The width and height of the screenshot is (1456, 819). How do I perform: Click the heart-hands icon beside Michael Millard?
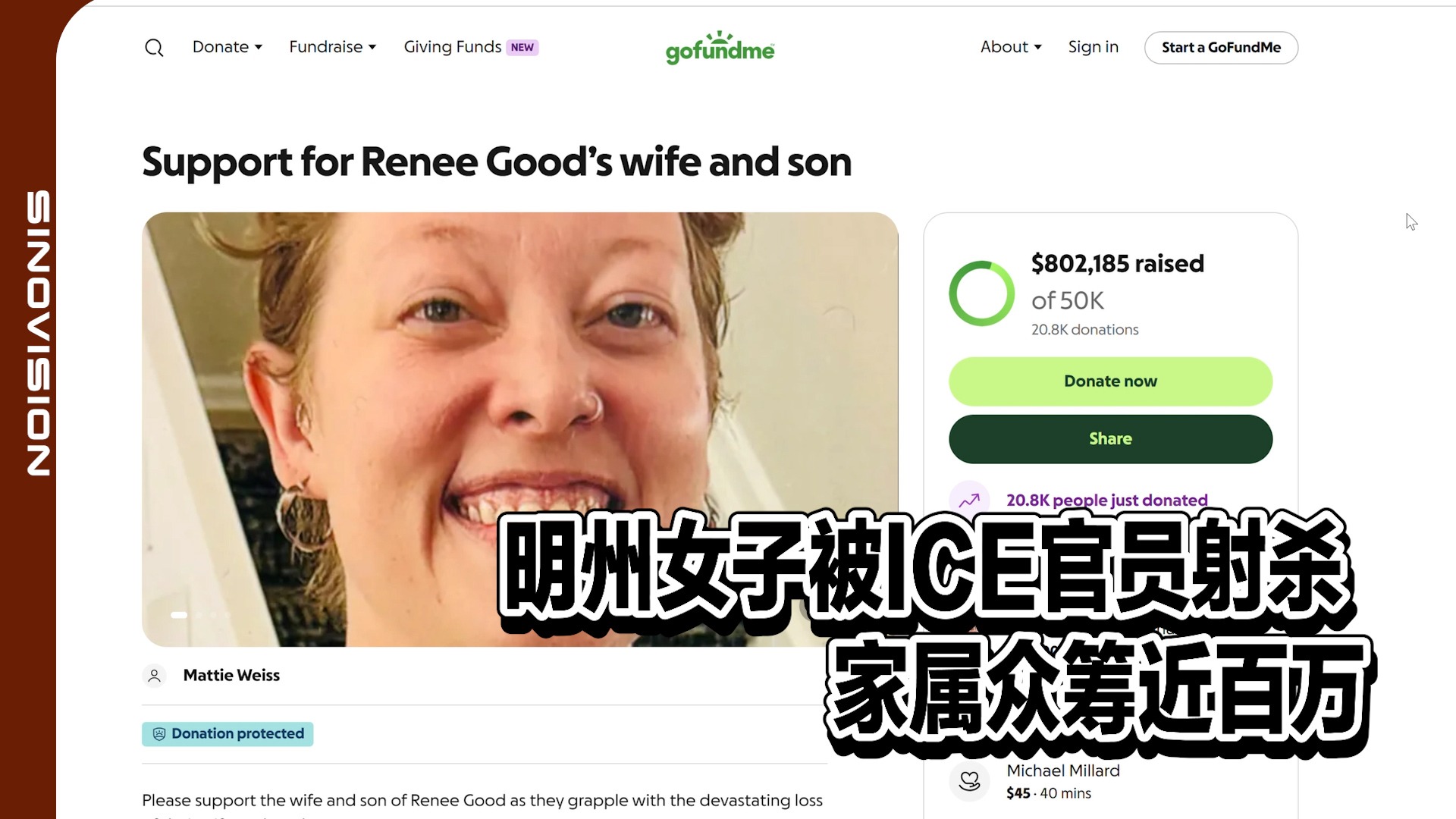point(969,781)
